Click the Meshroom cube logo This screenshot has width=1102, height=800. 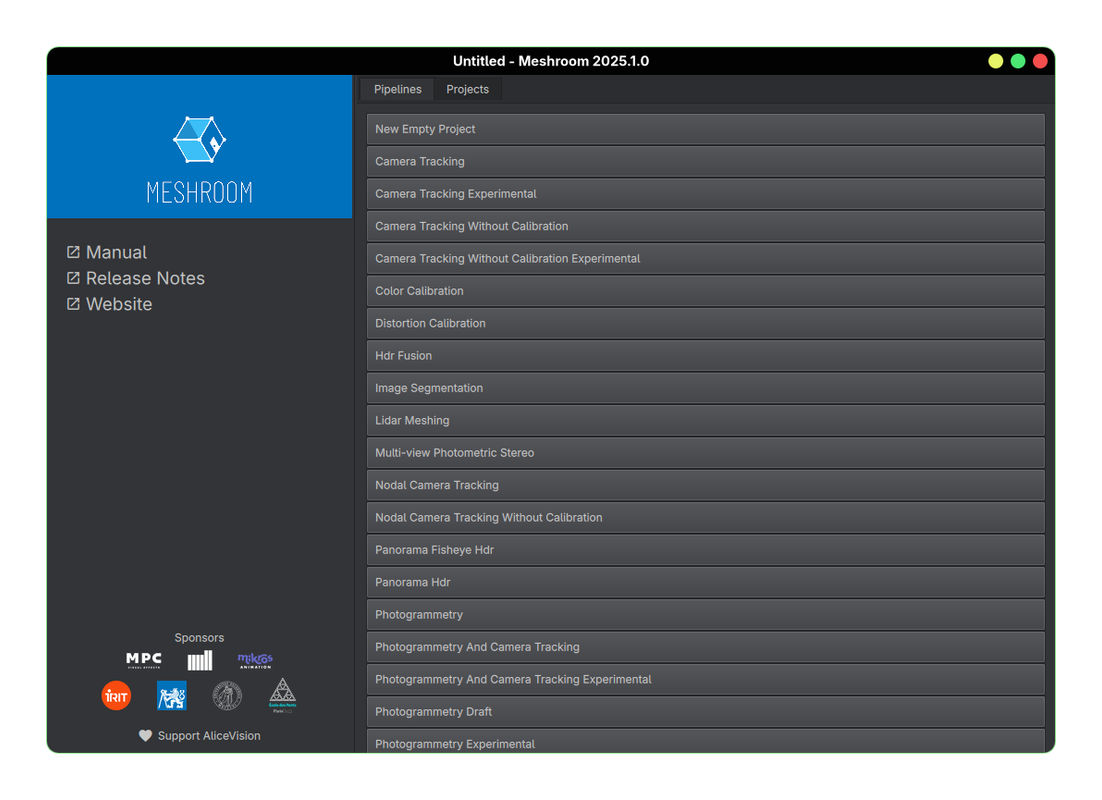(200, 139)
